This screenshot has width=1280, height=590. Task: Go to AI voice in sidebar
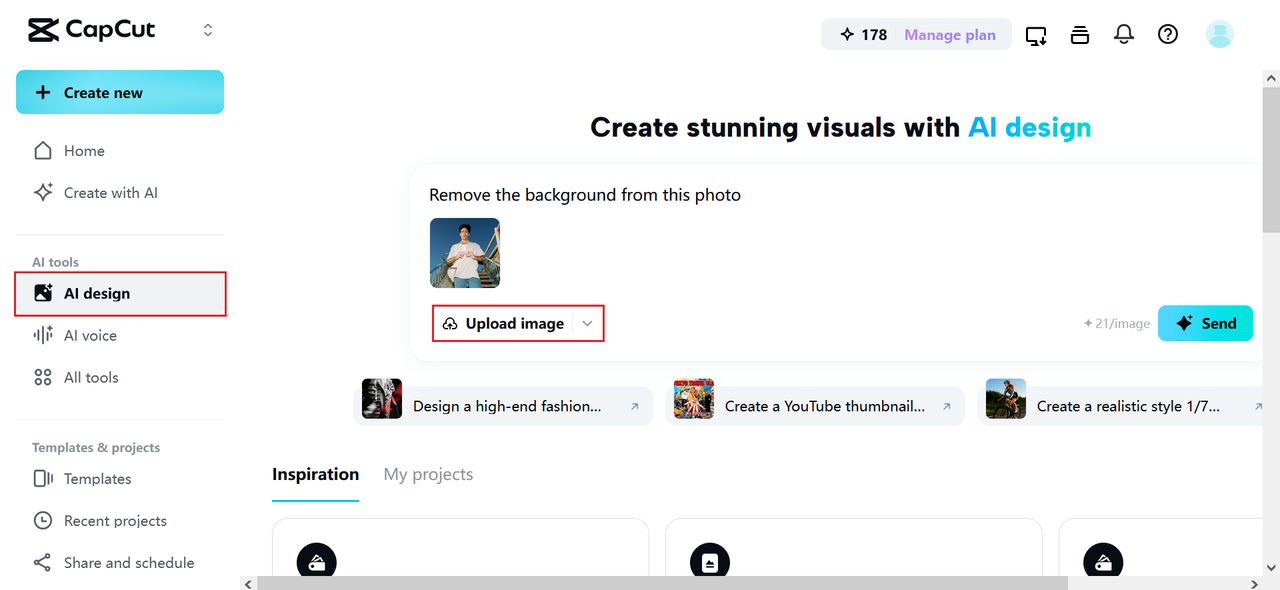[x=90, y=336]
